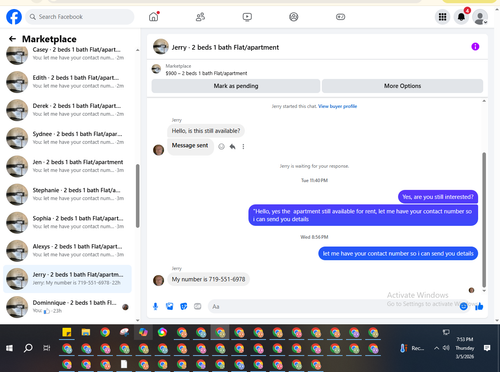The image size is (500, 372).
Task: React to the Message sent bubble with emoji
Action: coord(221,147)
